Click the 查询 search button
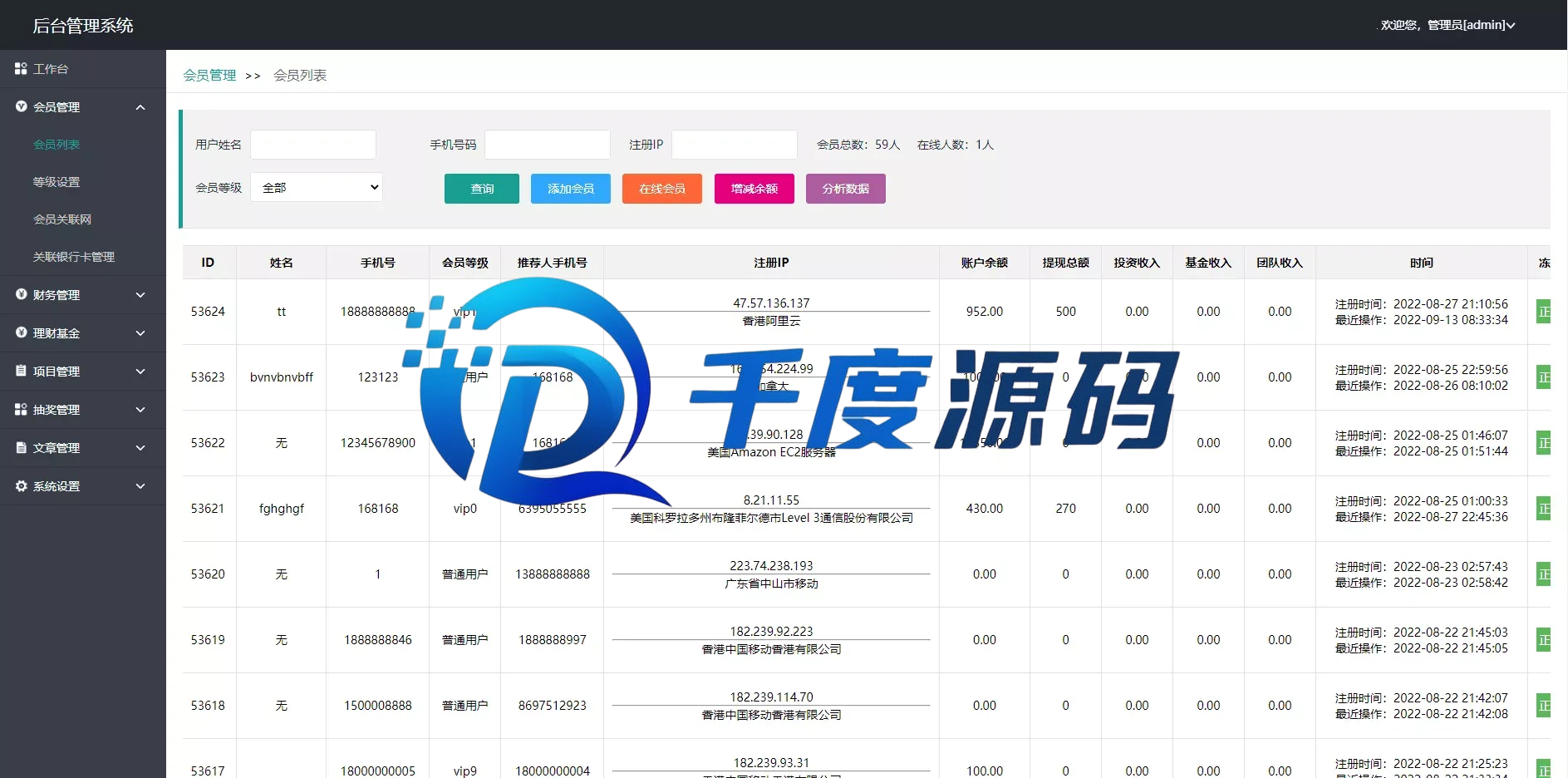Screen dimensions: 1568x778 point(482,189)
